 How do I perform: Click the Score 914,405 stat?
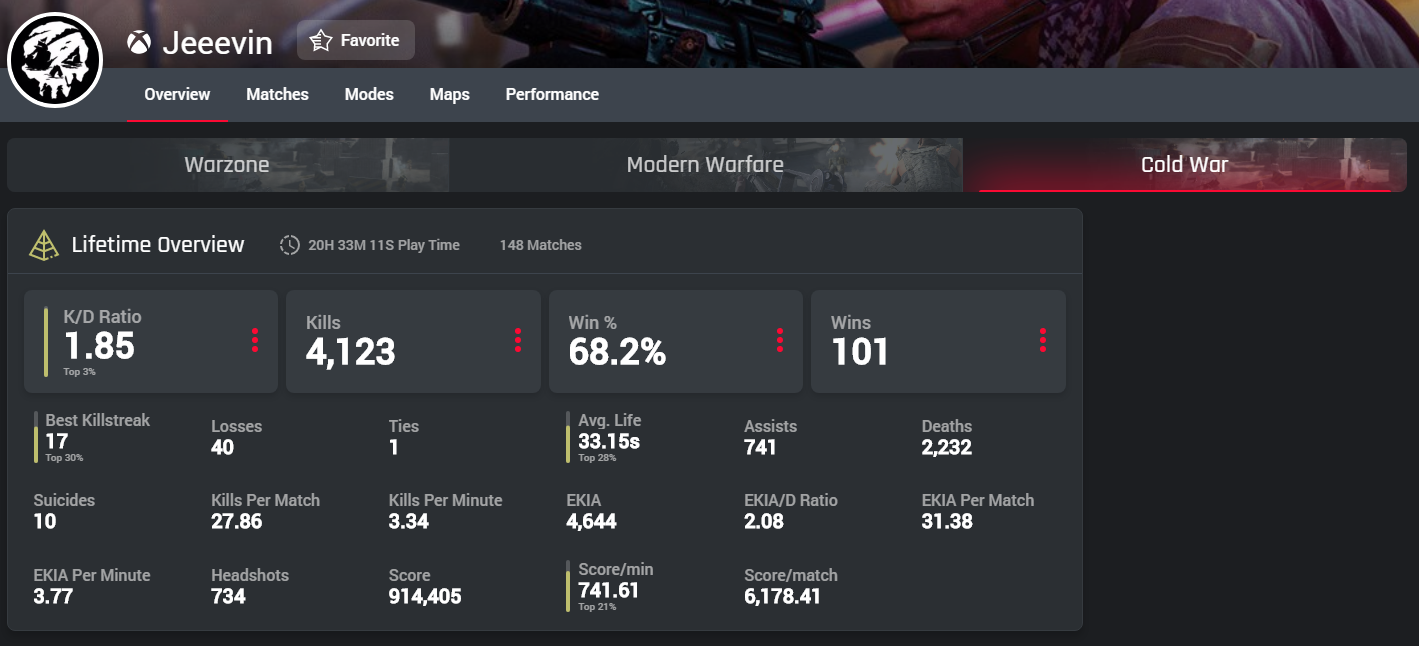425,586
